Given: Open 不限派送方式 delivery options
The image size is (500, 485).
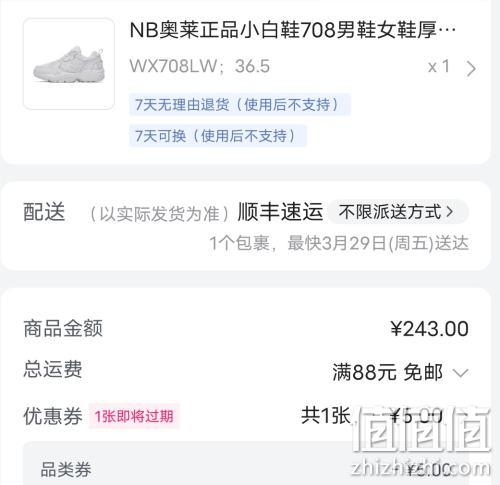Looking at the screenshot, I should pos(398,212).
